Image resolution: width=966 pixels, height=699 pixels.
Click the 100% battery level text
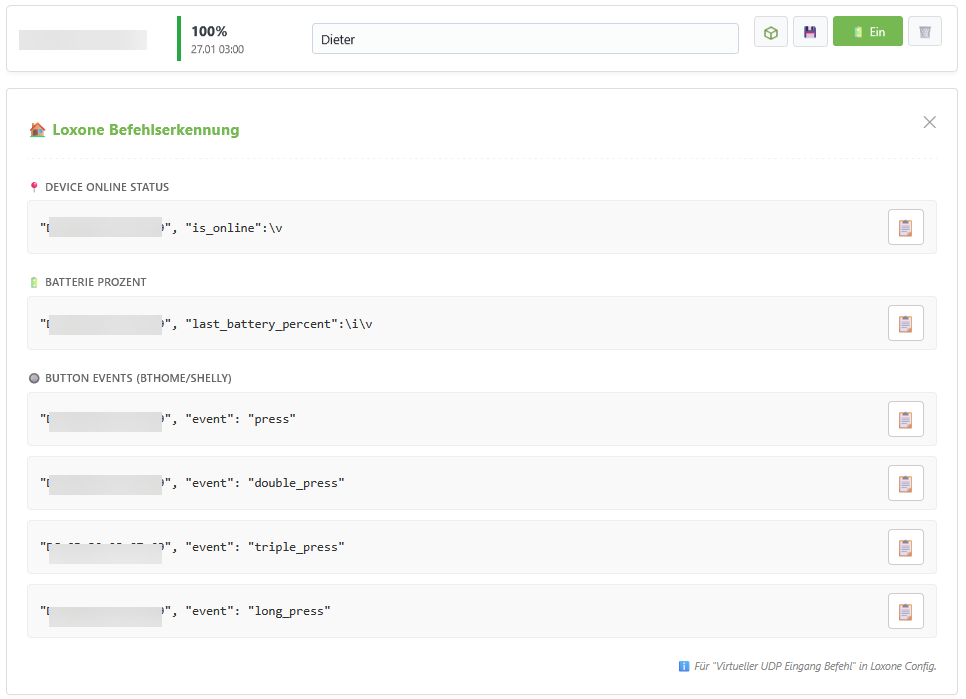click(x=209, y=31)
